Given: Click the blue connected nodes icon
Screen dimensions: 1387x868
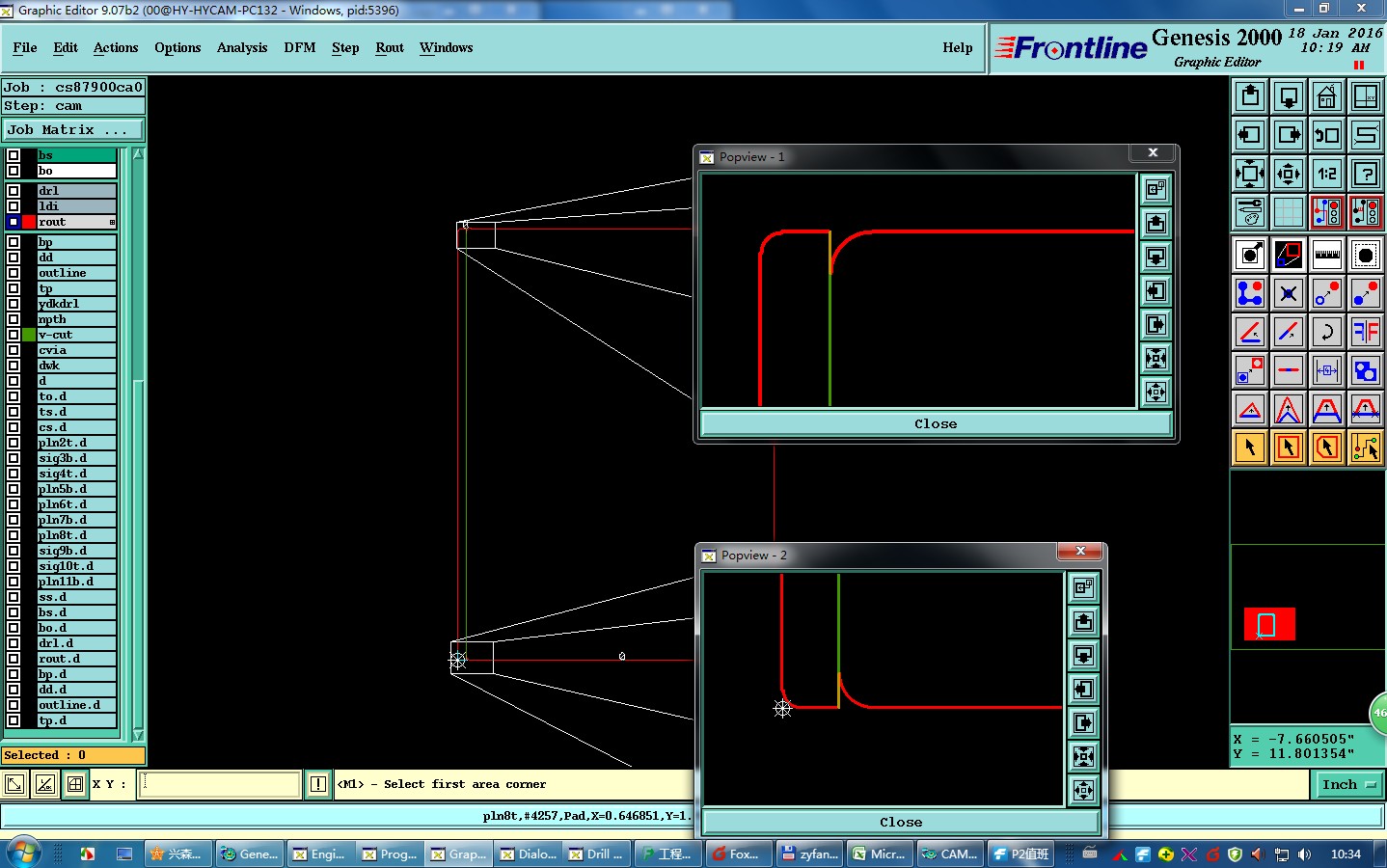Looking at the screenshot, I should click(x=1250, y=293).
